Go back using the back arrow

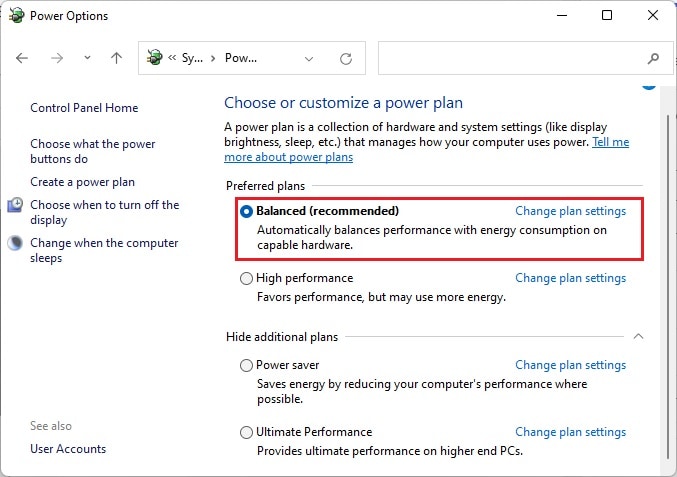[22, 58]
